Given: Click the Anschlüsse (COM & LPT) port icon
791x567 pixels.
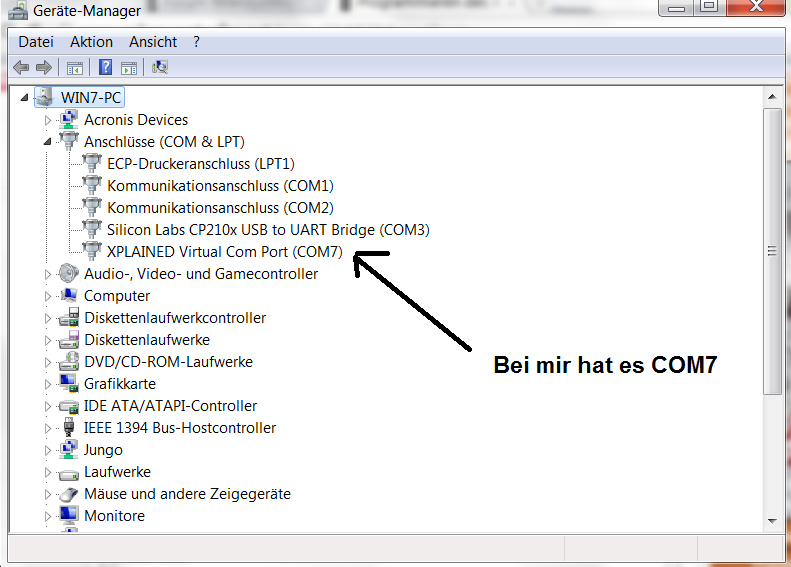Looking at the screenshot, I should tap(69, 141).
